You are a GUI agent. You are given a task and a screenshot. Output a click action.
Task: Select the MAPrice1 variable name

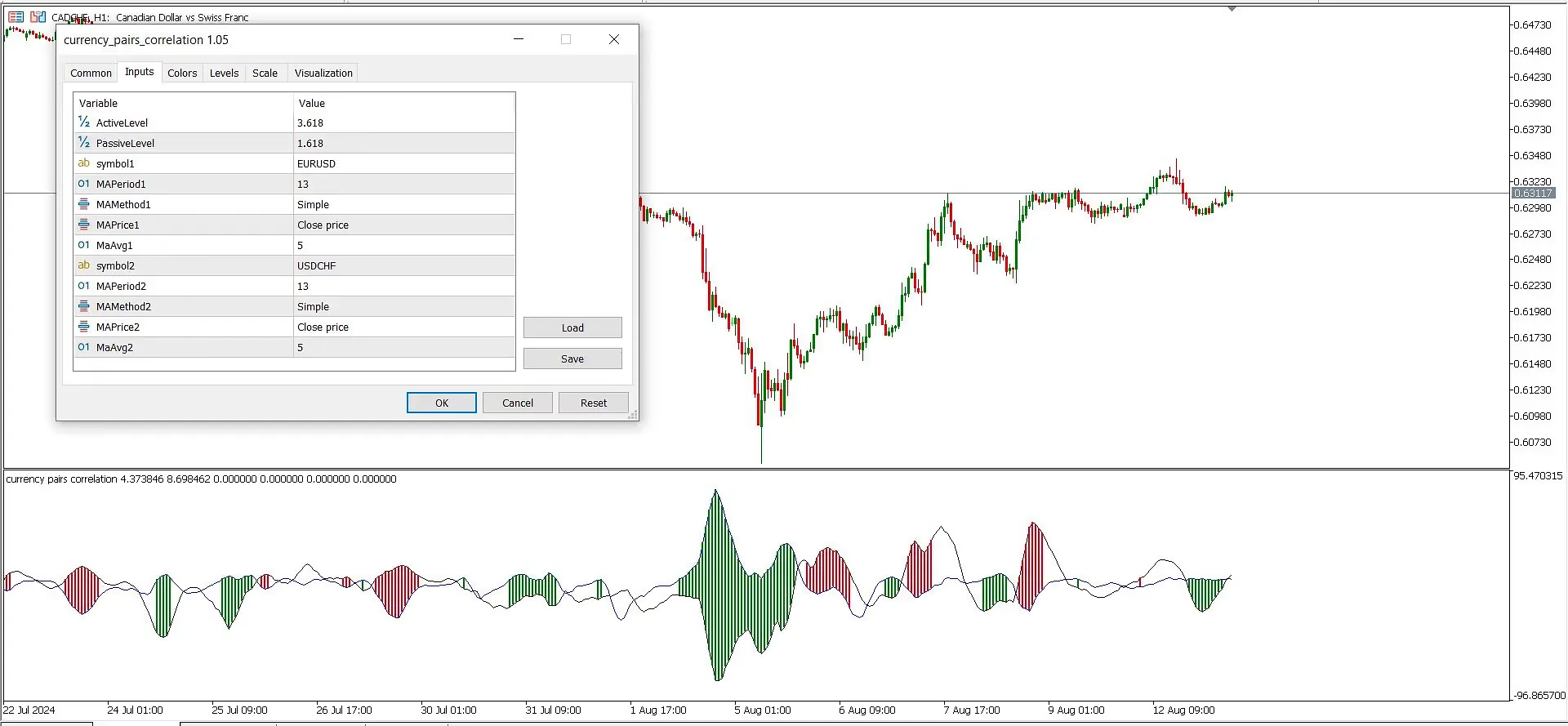118,225
